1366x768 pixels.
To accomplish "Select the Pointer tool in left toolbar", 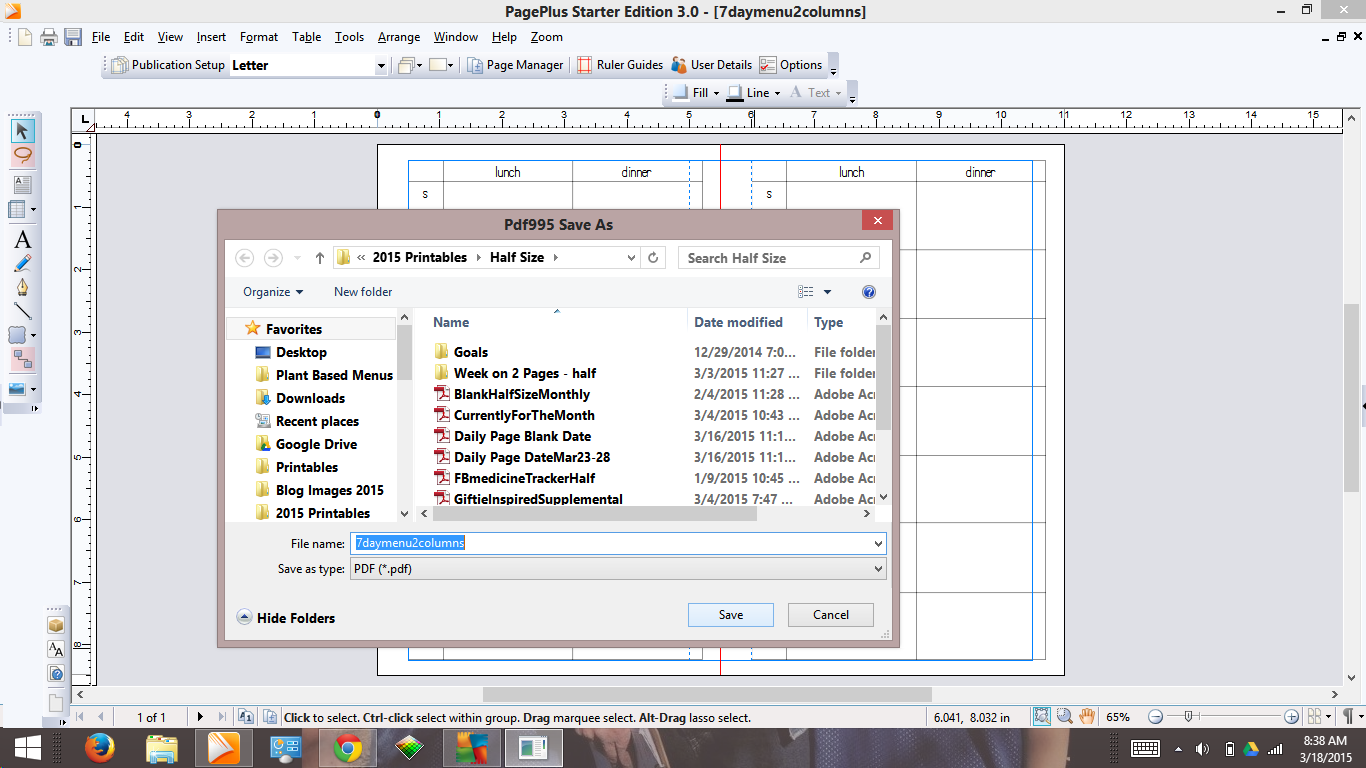I will [x=22, y=130].
